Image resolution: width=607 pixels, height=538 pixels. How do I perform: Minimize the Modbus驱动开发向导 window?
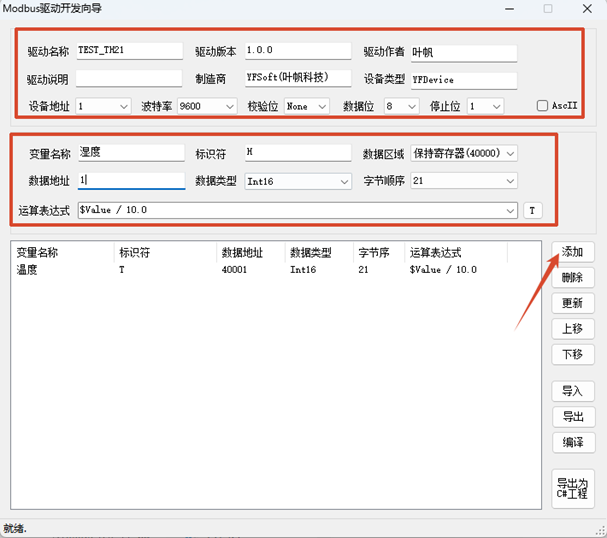[509, 9]
